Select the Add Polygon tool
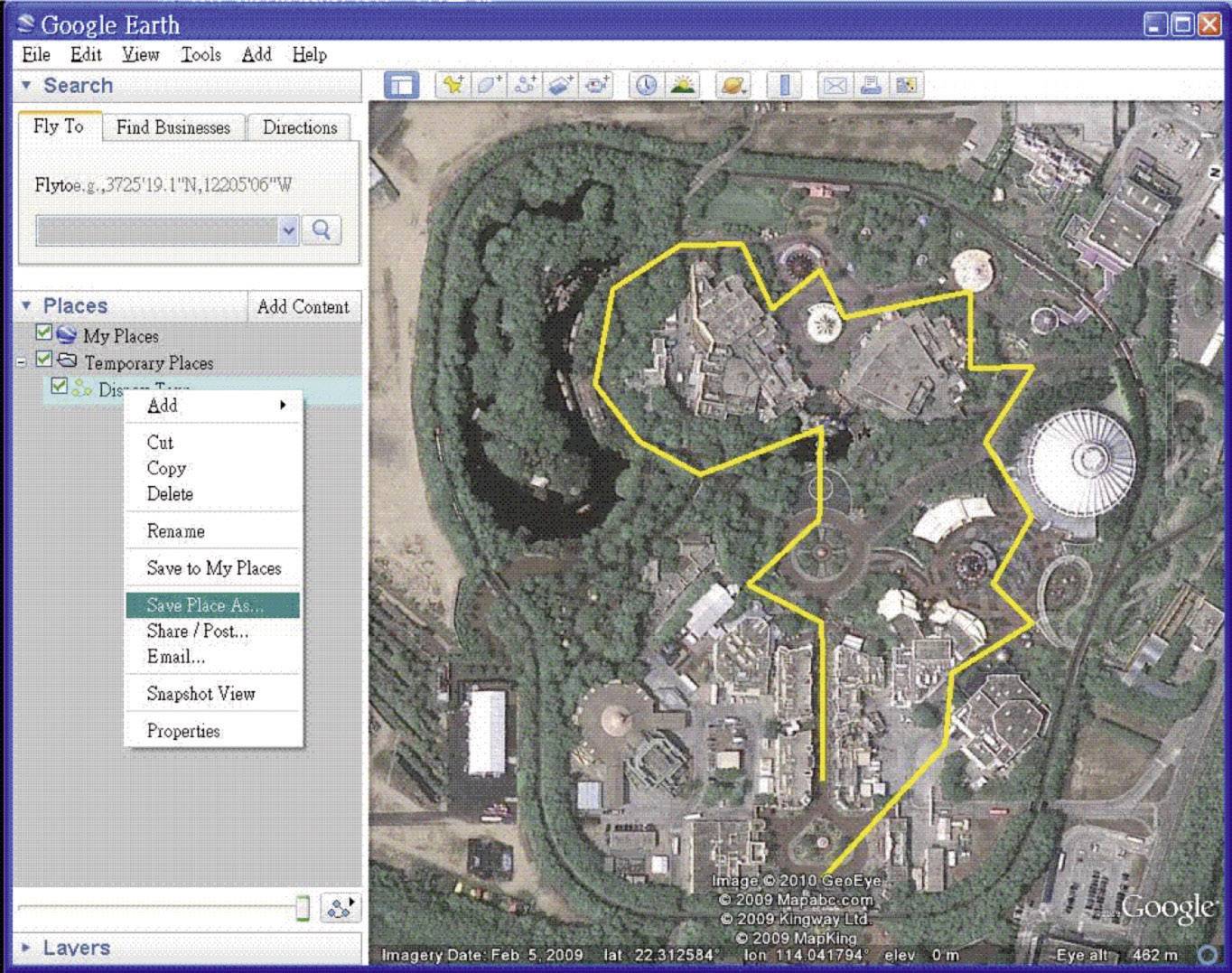 tap(489, 86)
